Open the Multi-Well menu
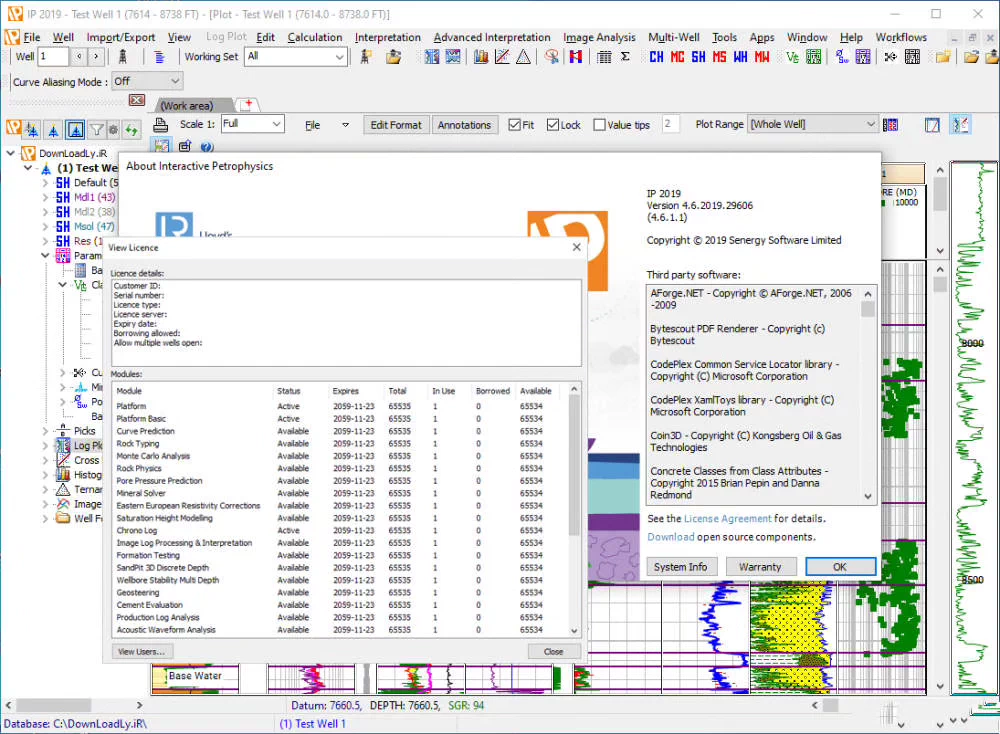Viewport: 1000px width, 734px height. click(x=673, y=38)
